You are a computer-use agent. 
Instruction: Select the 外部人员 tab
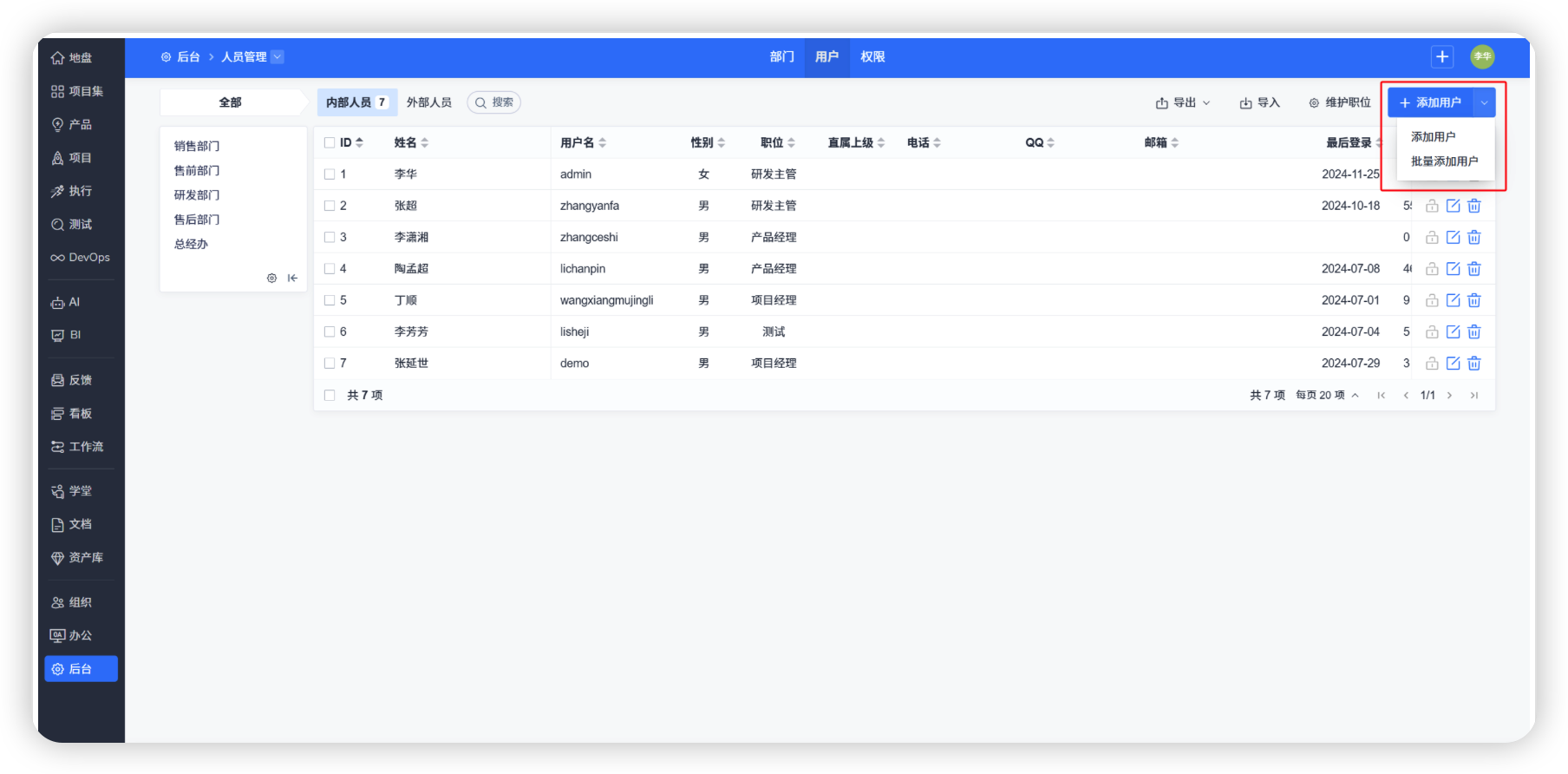(429, 102)
